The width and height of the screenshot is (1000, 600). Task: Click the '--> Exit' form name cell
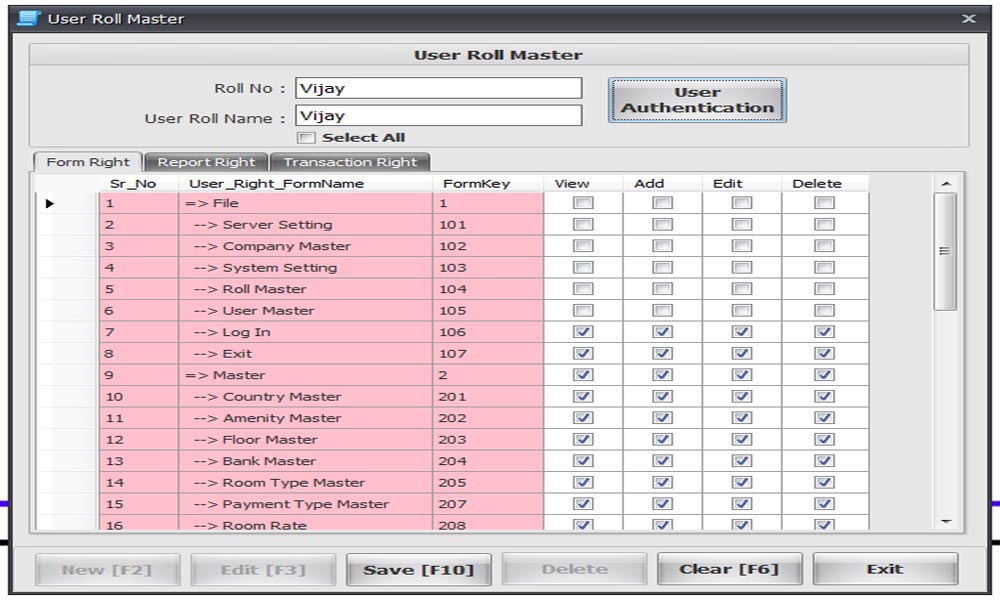pos(305,353)
